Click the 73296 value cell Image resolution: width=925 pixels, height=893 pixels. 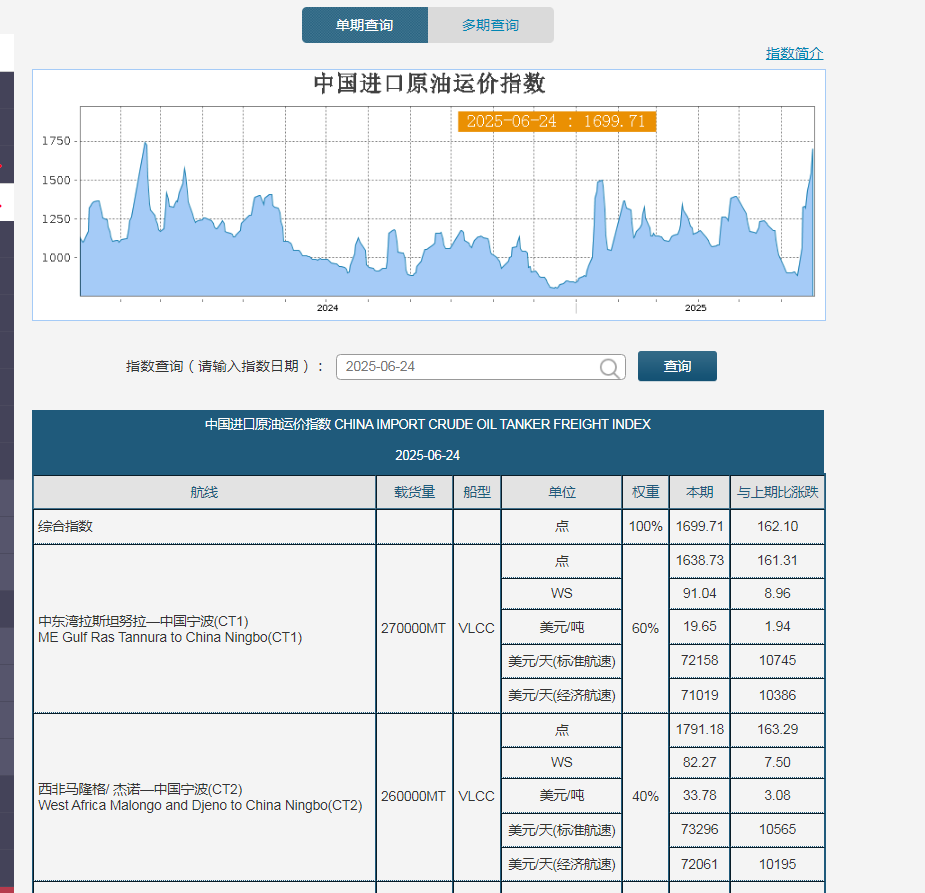(700, 829)
